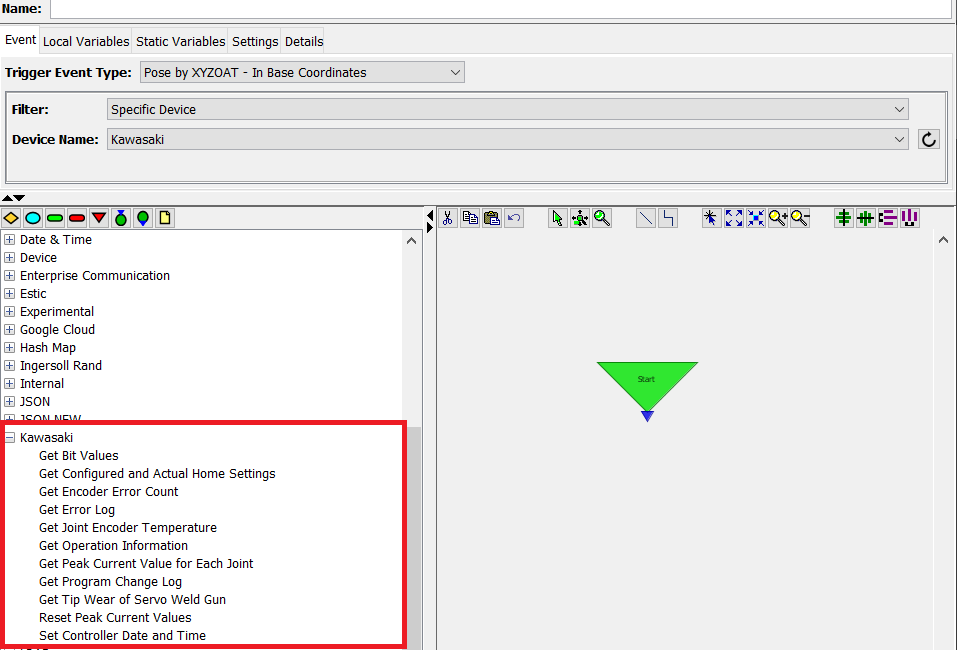Viewport: 957px width, 650px height.
Task: Select the yellow note page icon
Action: (x=165, y=217)
